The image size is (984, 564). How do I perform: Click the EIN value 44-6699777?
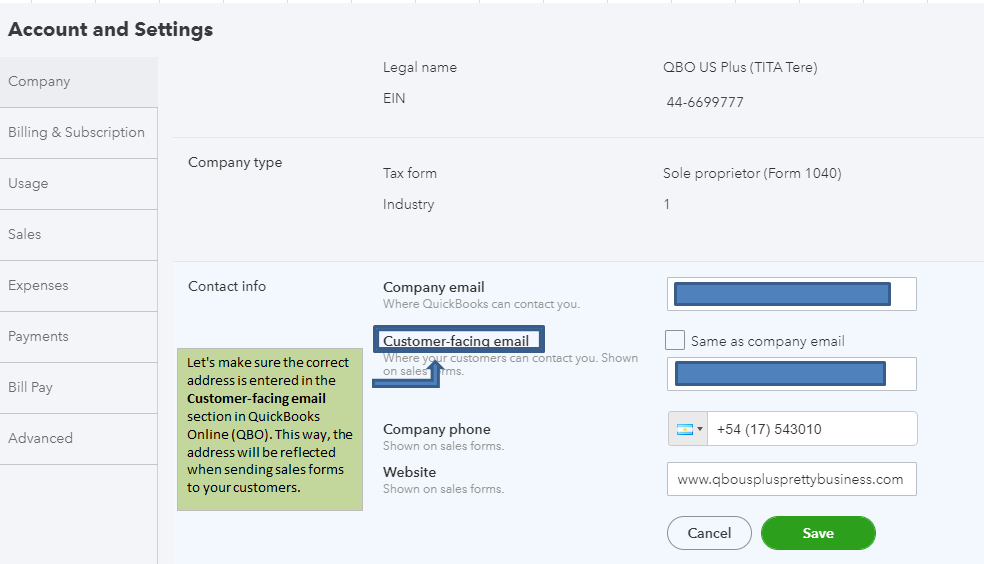pos(705,102)
